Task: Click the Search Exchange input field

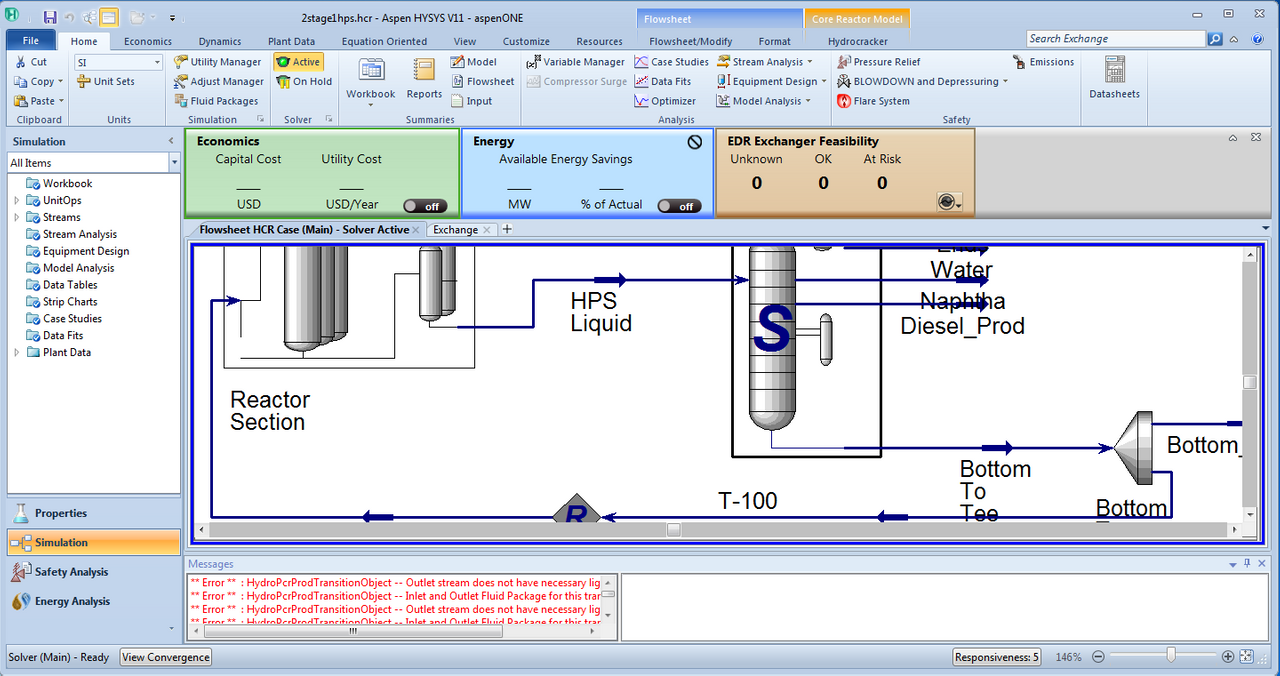Action: tap(1116, 39)
